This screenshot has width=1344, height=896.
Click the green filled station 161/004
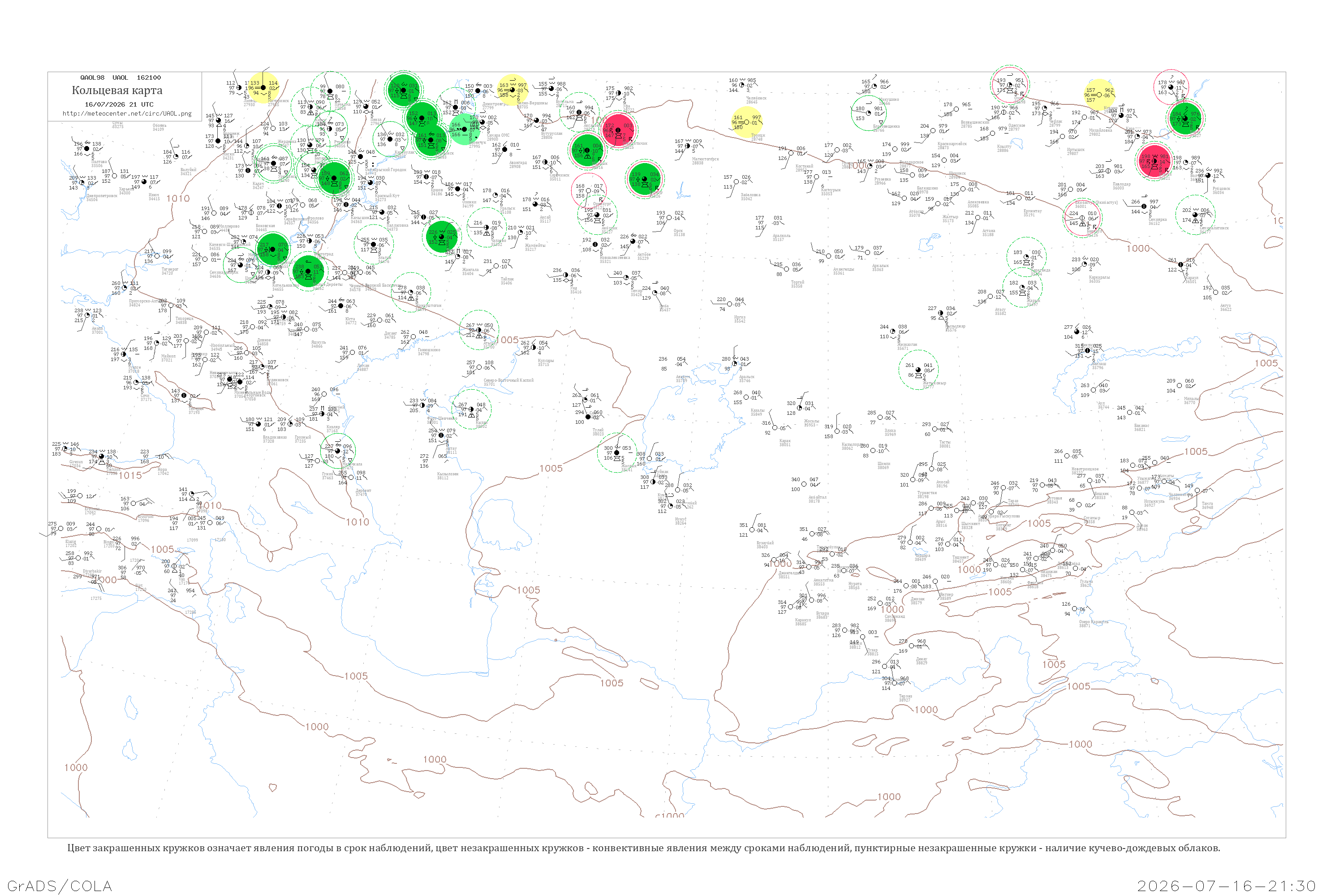pos(587,150)
